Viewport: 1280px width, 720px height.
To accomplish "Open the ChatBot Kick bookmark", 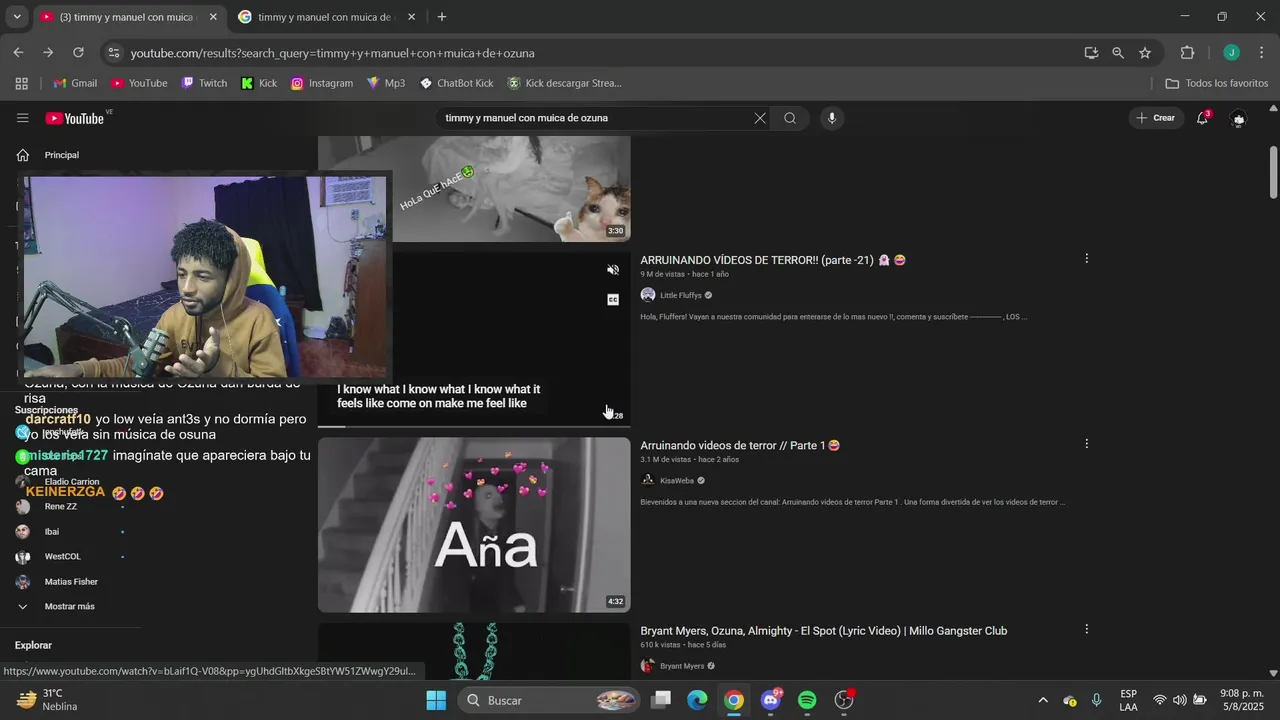I will pos(456,83).
